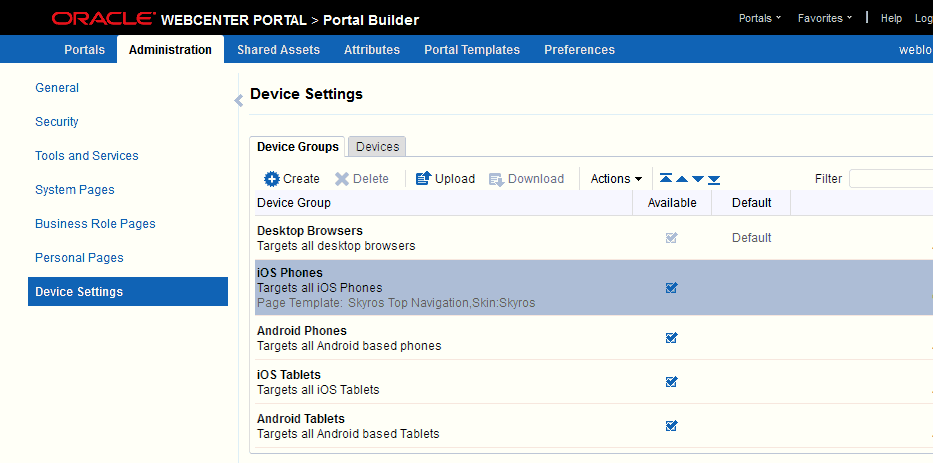
Task: Collapse the left navigation pane arrow
Action: pos(239,101)
